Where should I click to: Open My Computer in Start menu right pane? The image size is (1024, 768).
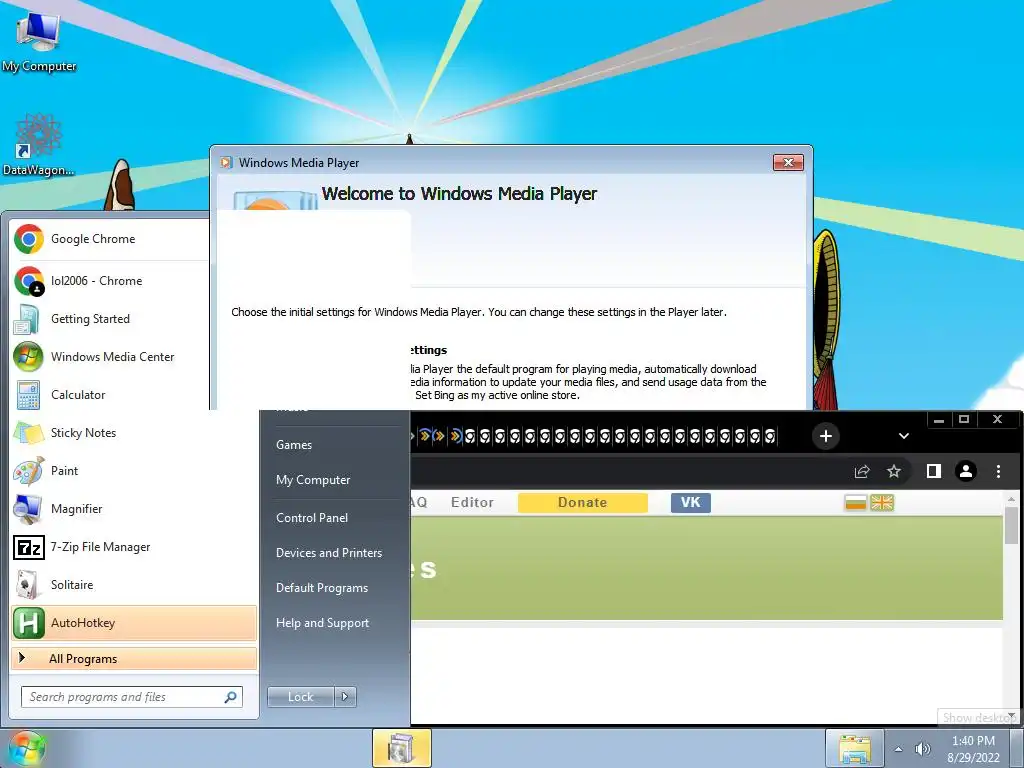click(336, 480)
